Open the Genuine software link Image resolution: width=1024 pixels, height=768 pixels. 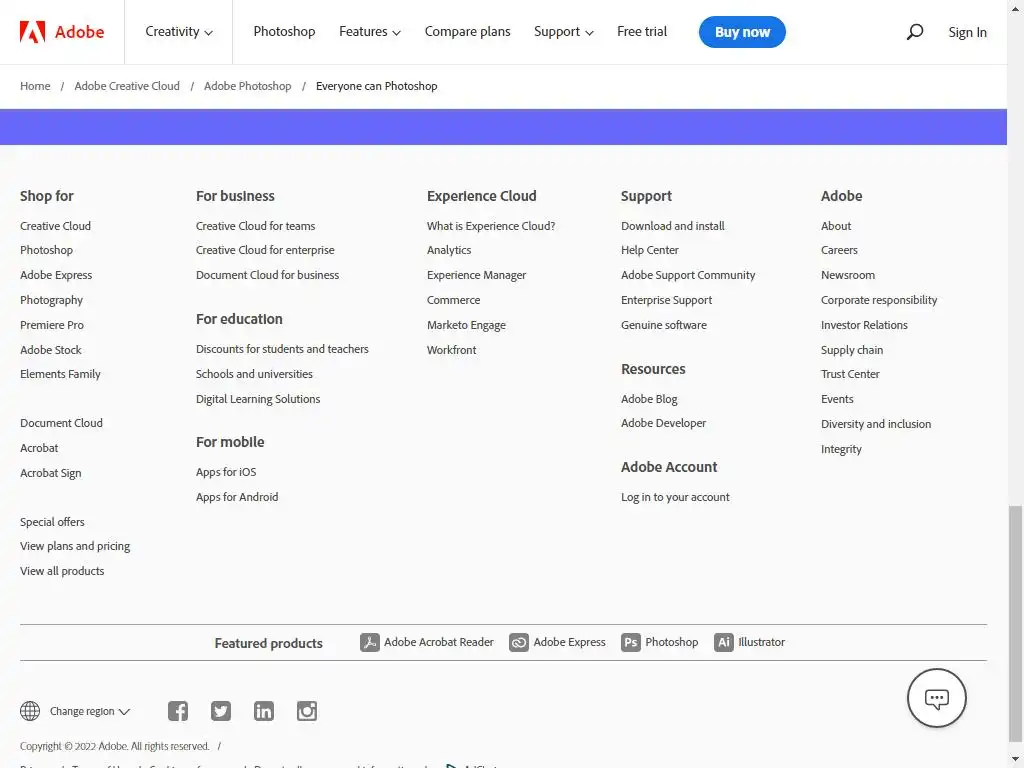[664, 325]
